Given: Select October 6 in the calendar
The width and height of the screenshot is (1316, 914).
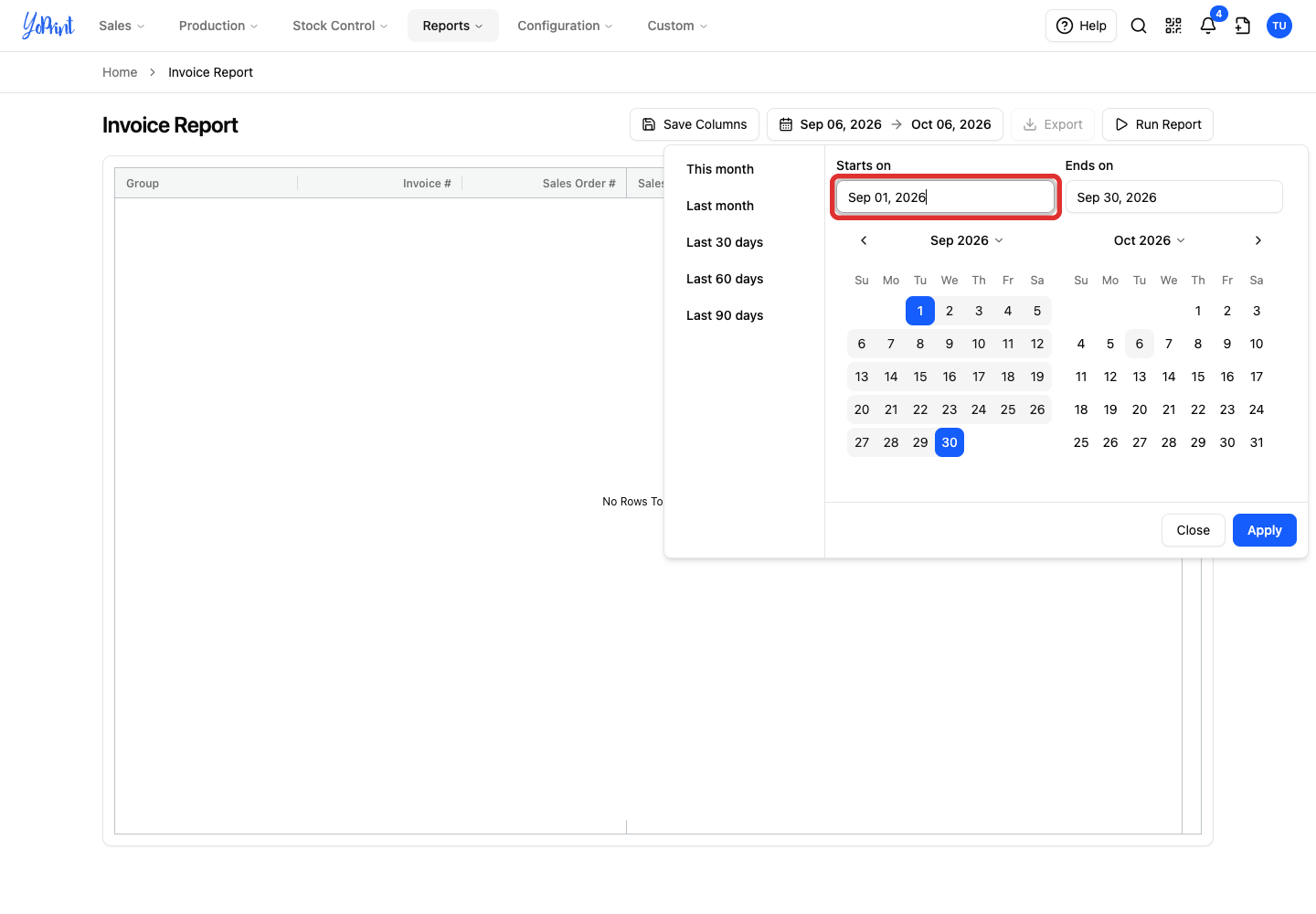Looking at the screenshot, I should tap(1140, 344).
